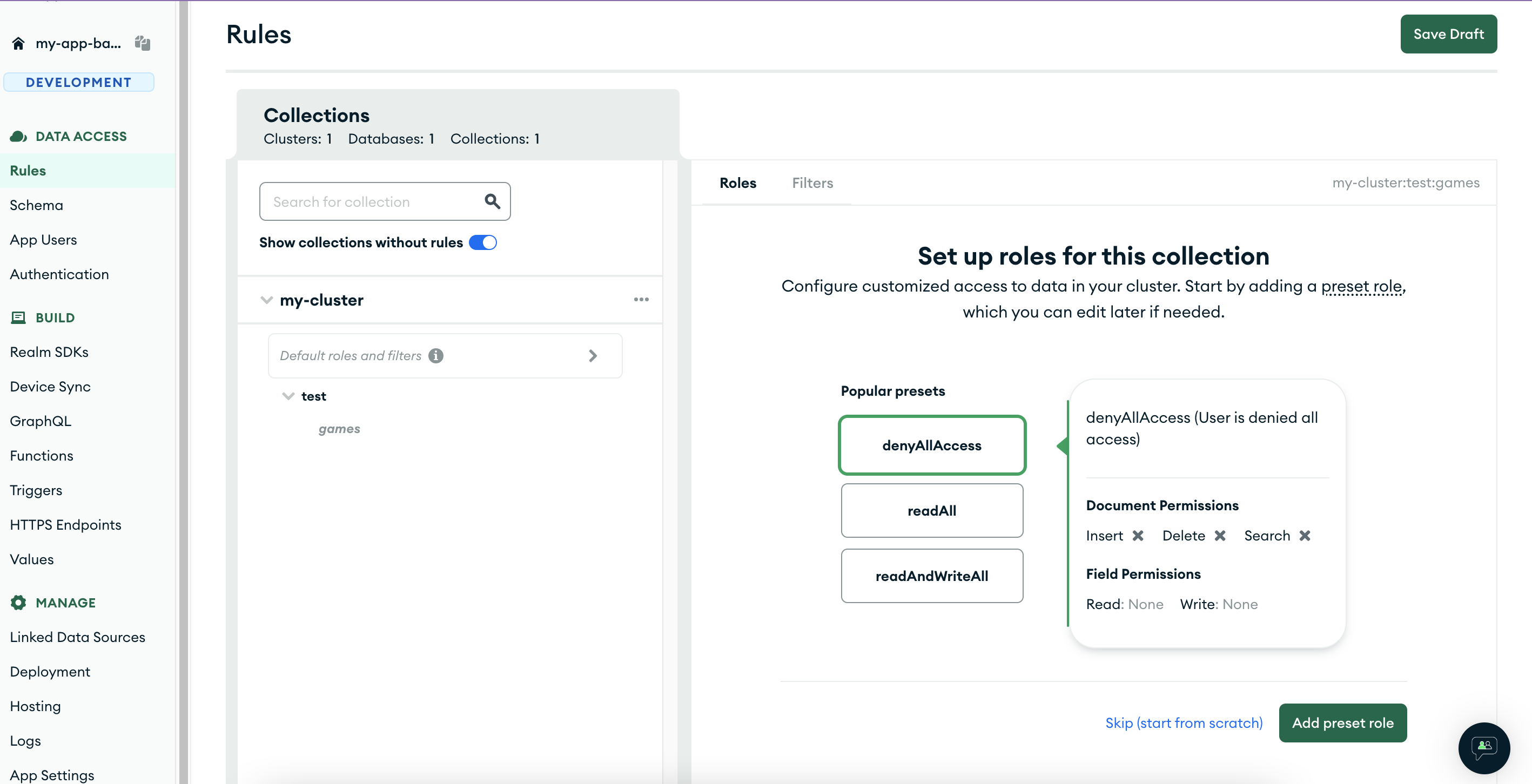Click the my-cluster:test:games label

click(x=1406, y=183)
